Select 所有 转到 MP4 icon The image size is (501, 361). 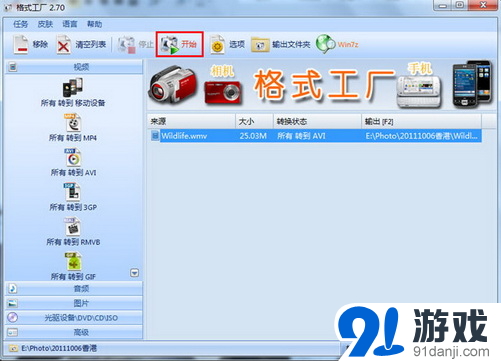coord(73,123)
